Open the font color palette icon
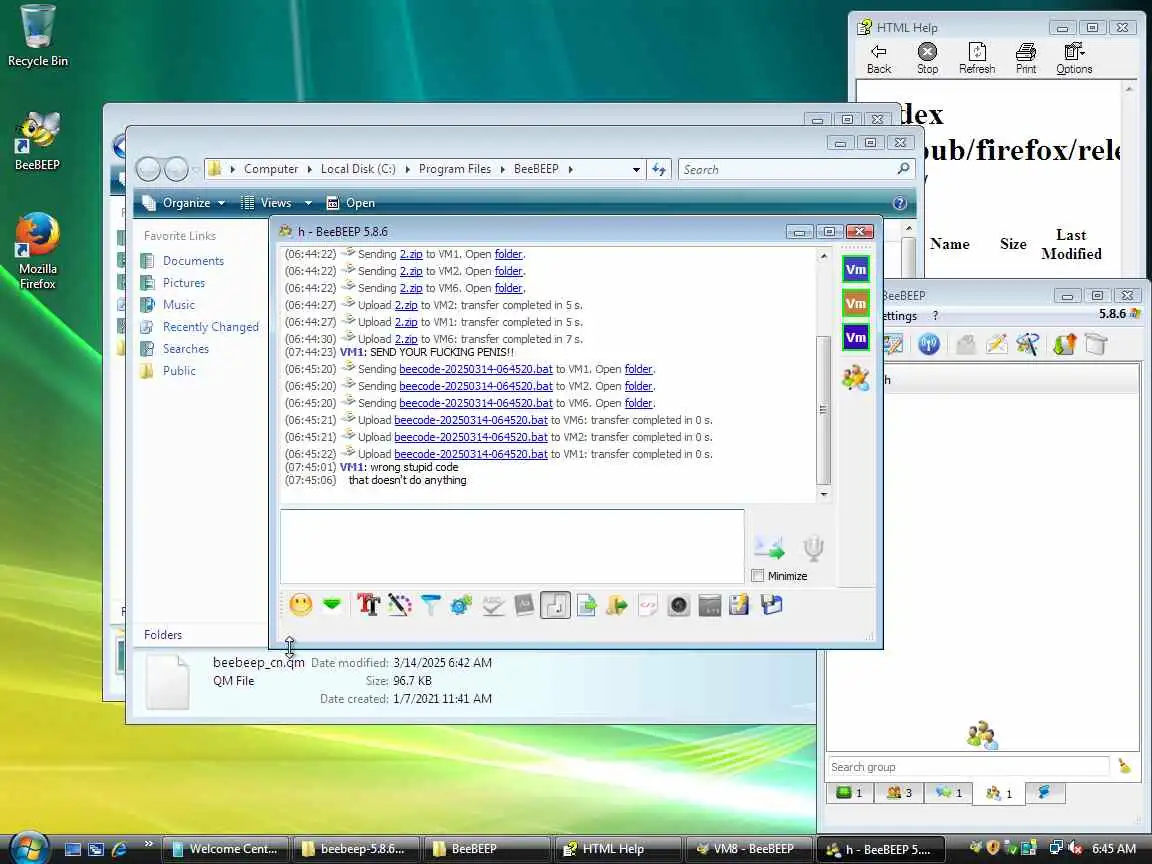Screen dimensions: 1152x864 [400, 605]
